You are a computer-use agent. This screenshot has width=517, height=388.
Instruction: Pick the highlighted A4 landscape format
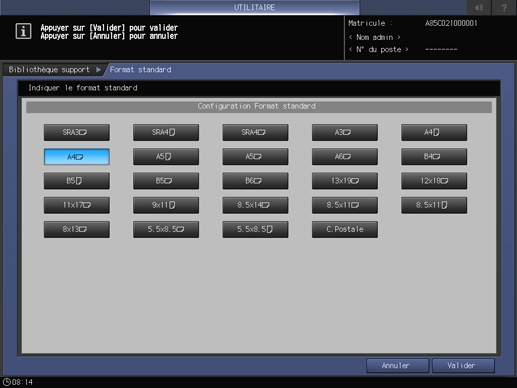tap(77, 157)
